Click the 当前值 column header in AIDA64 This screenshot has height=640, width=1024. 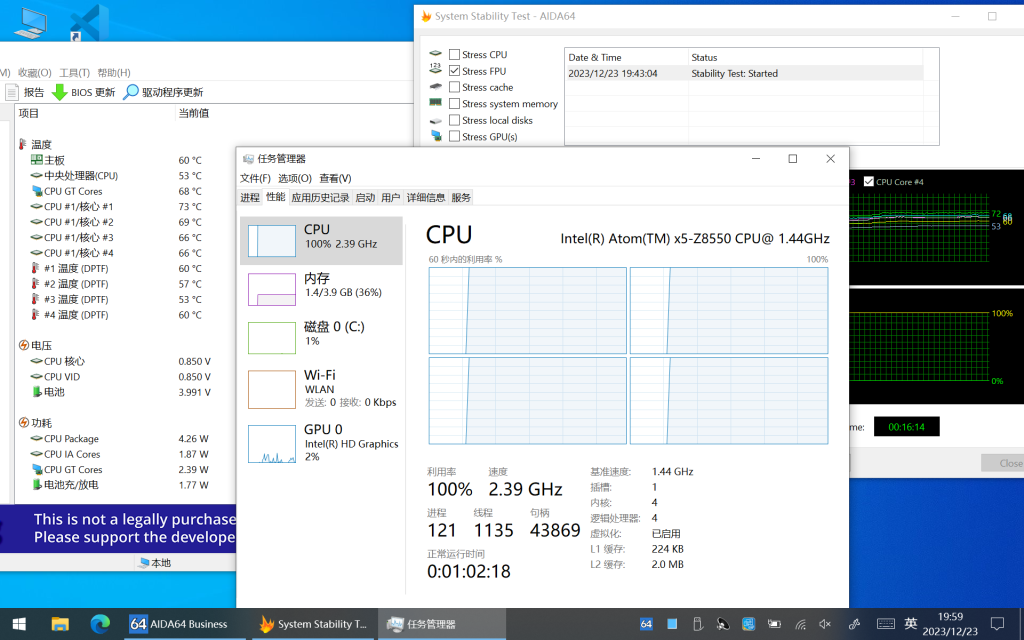click(x=193, y=113)
